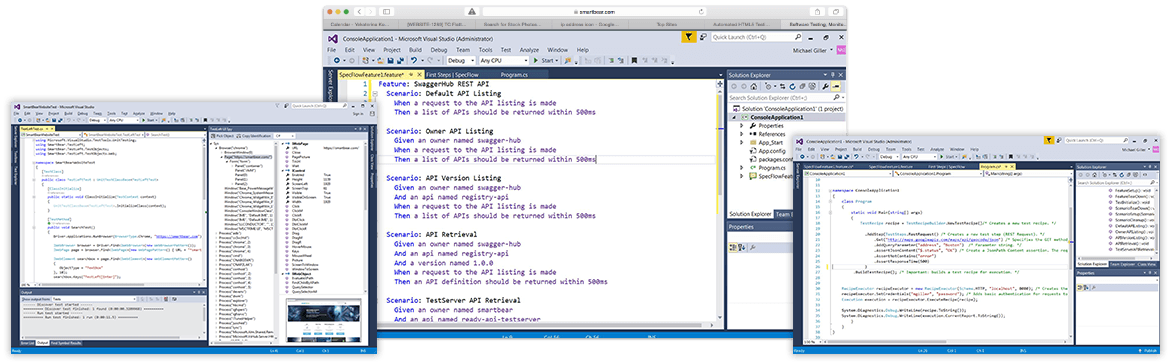Click Safari's back arrow in the center window

360,12
